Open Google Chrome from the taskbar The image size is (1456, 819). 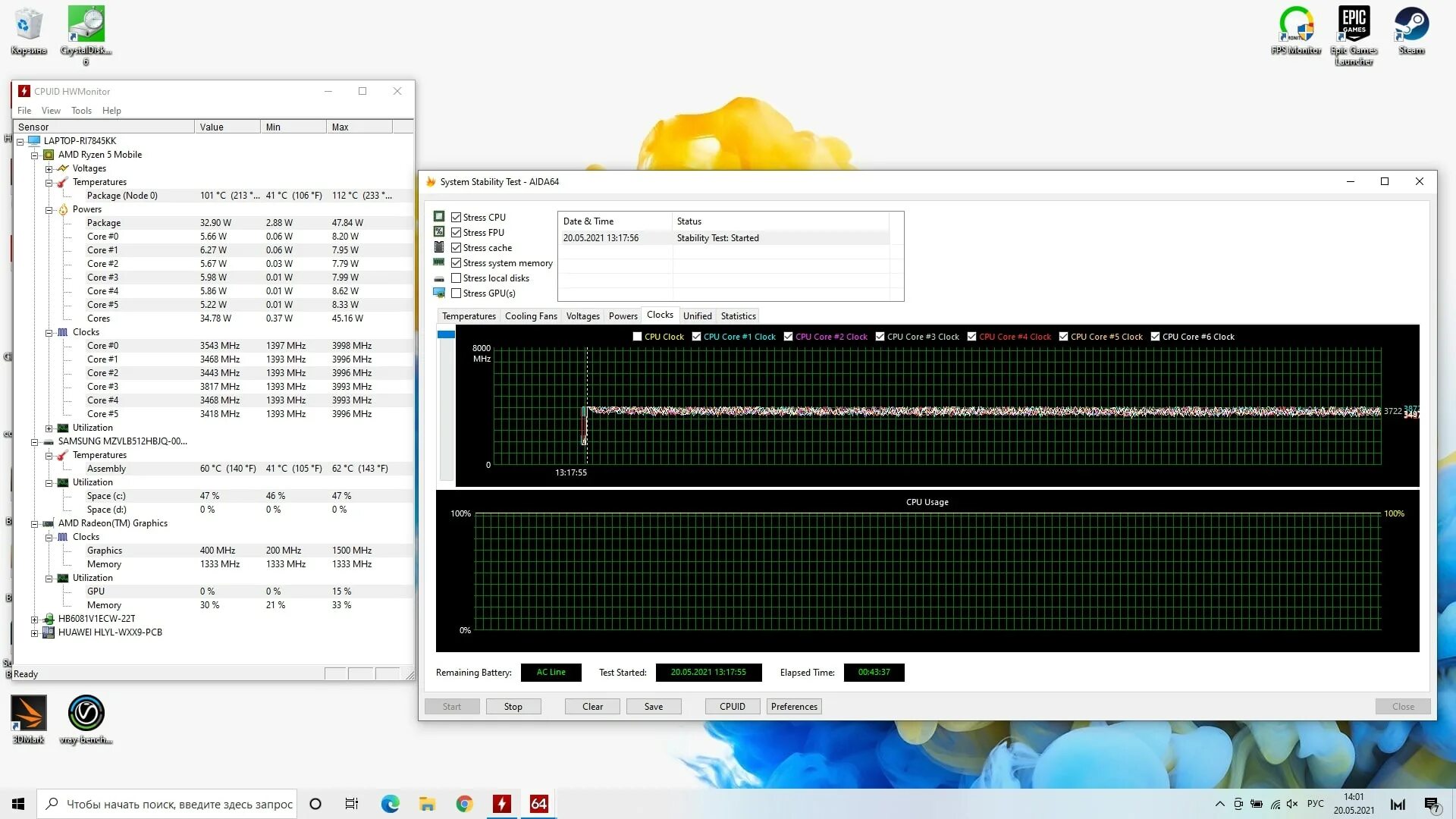pyautogui.click(x=464, y=804)
